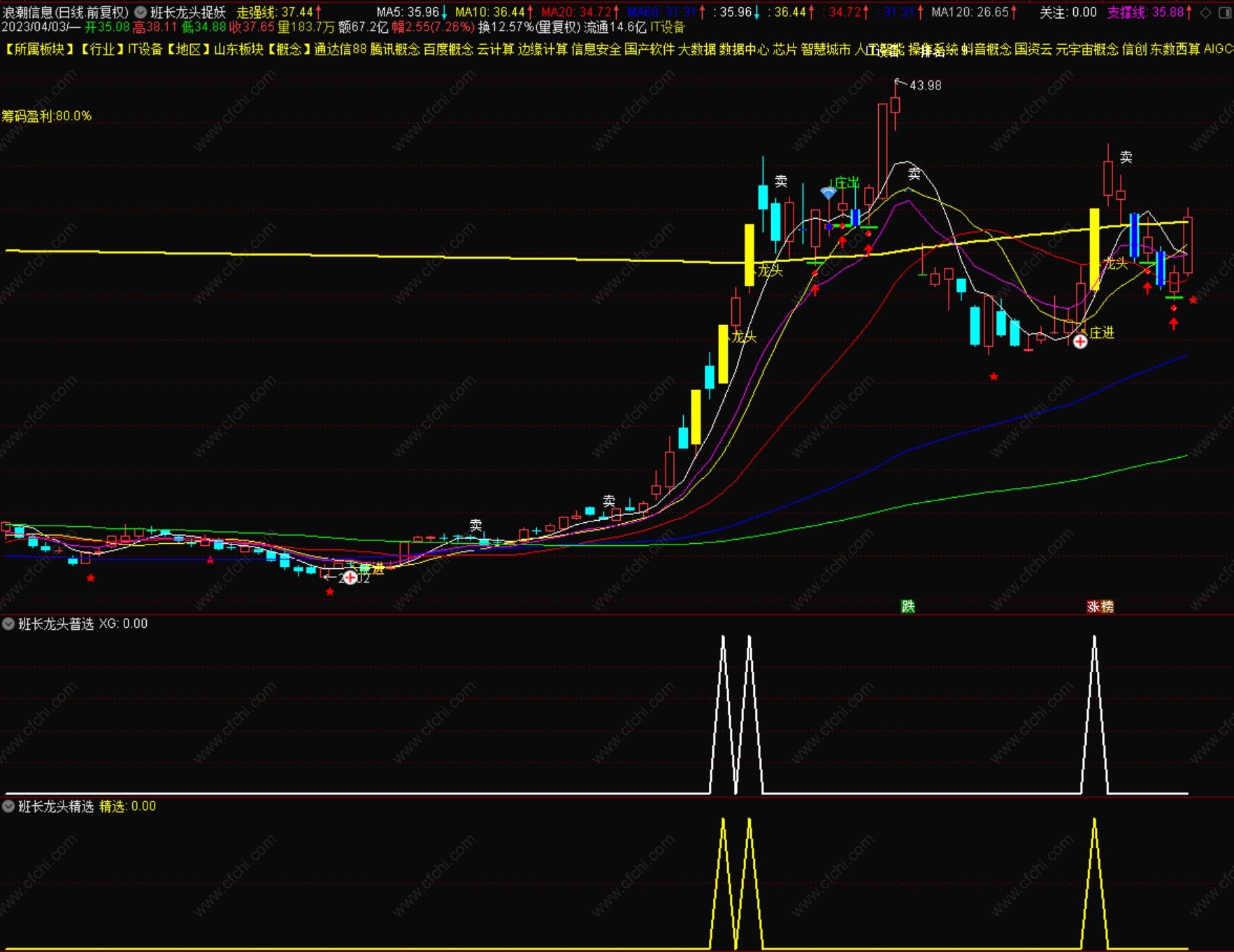Click the 开35.08 open price

coord(107,27)
